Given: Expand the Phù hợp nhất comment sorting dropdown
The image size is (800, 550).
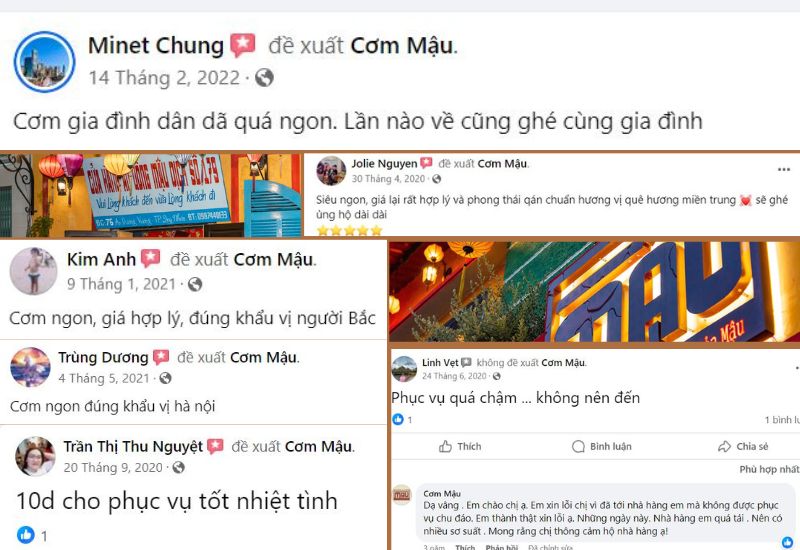Looking at the screenshot, I should (x=769, y=469).
